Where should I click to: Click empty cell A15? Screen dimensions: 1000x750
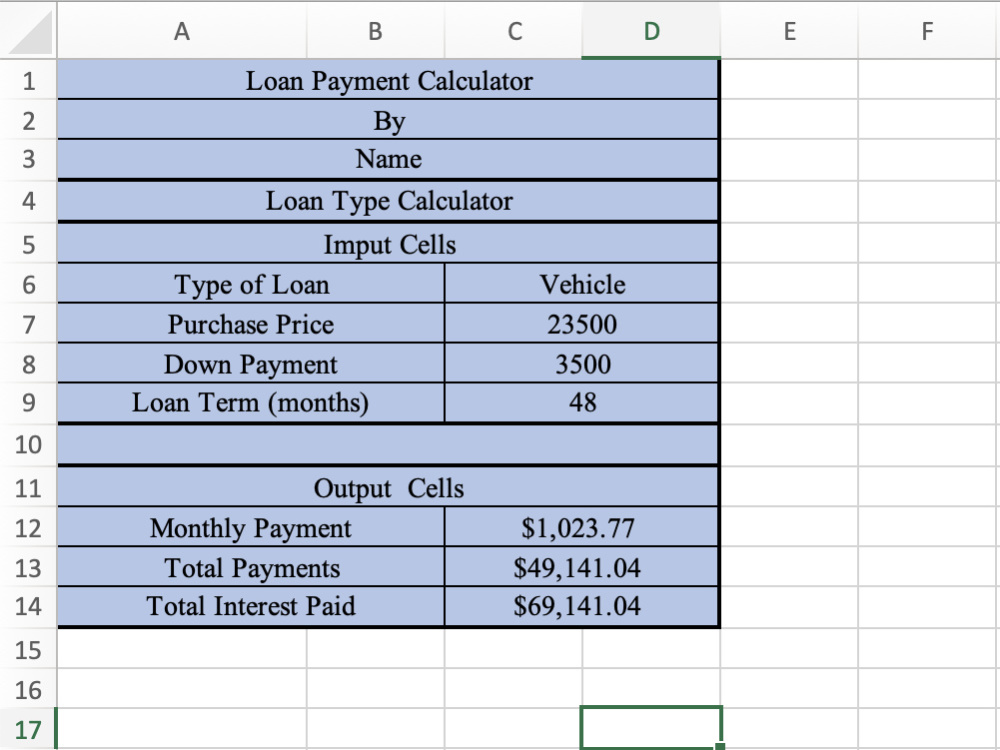tap(182, 649)
